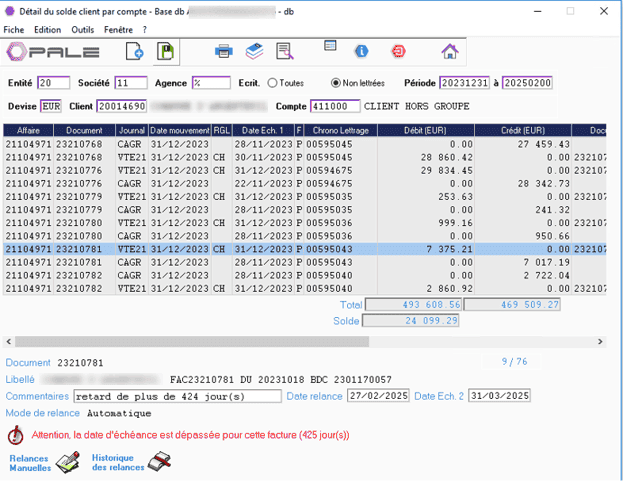
Task: Click the Relances Manuelles link
Action: [30, 463]
